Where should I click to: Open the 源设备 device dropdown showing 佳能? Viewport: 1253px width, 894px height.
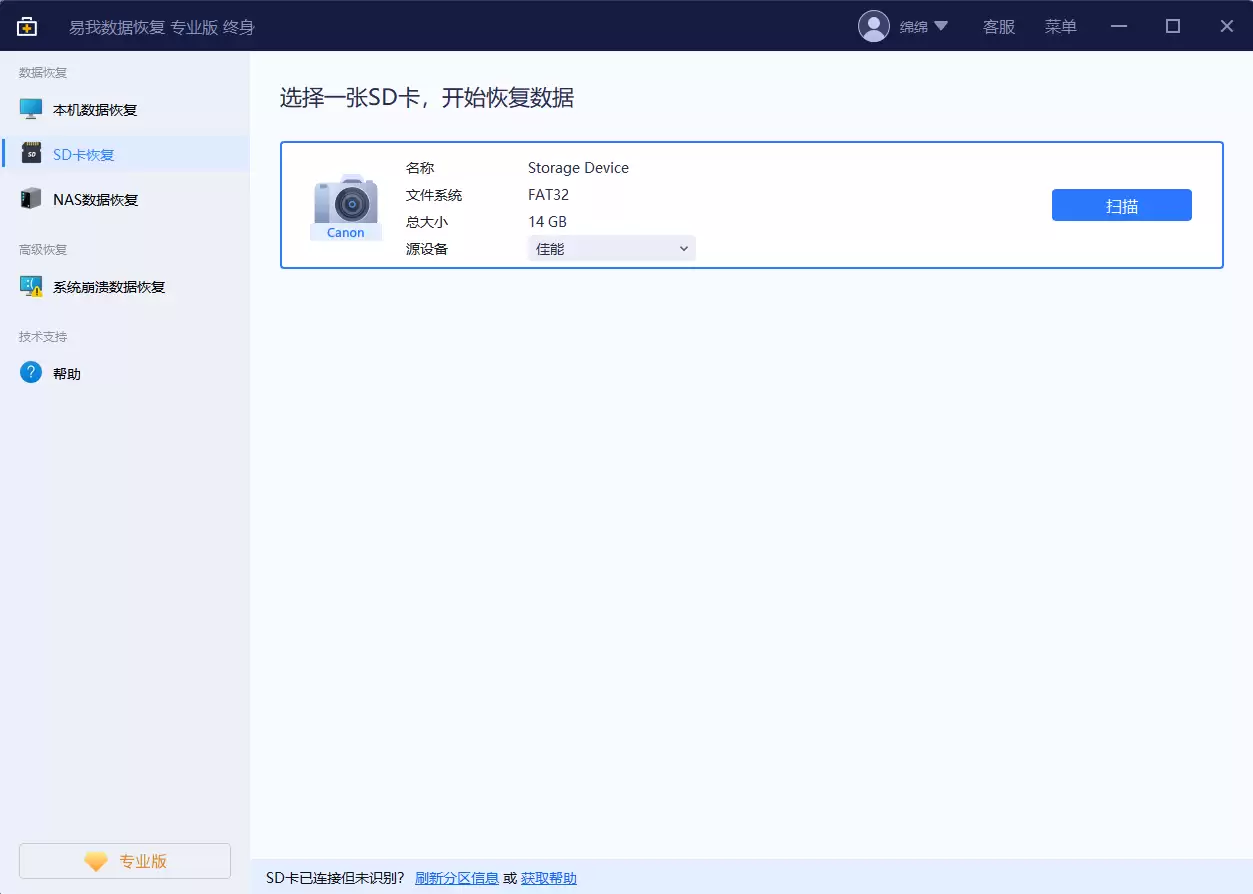[610, 248]
